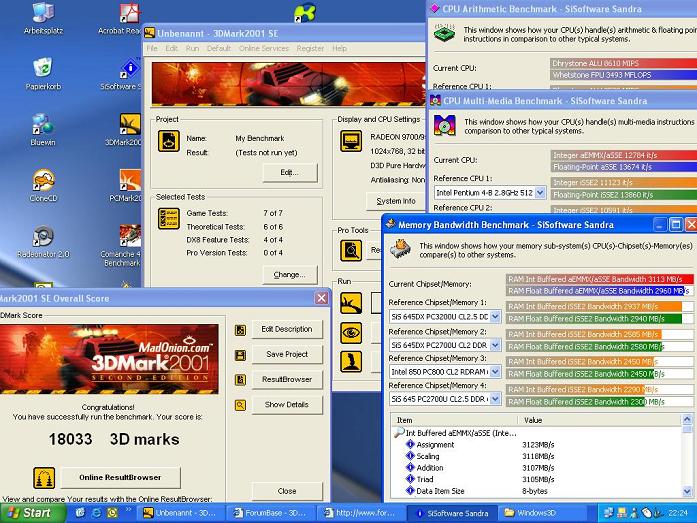Open the Run menu in 3DMark2001

tap(192, 48)
